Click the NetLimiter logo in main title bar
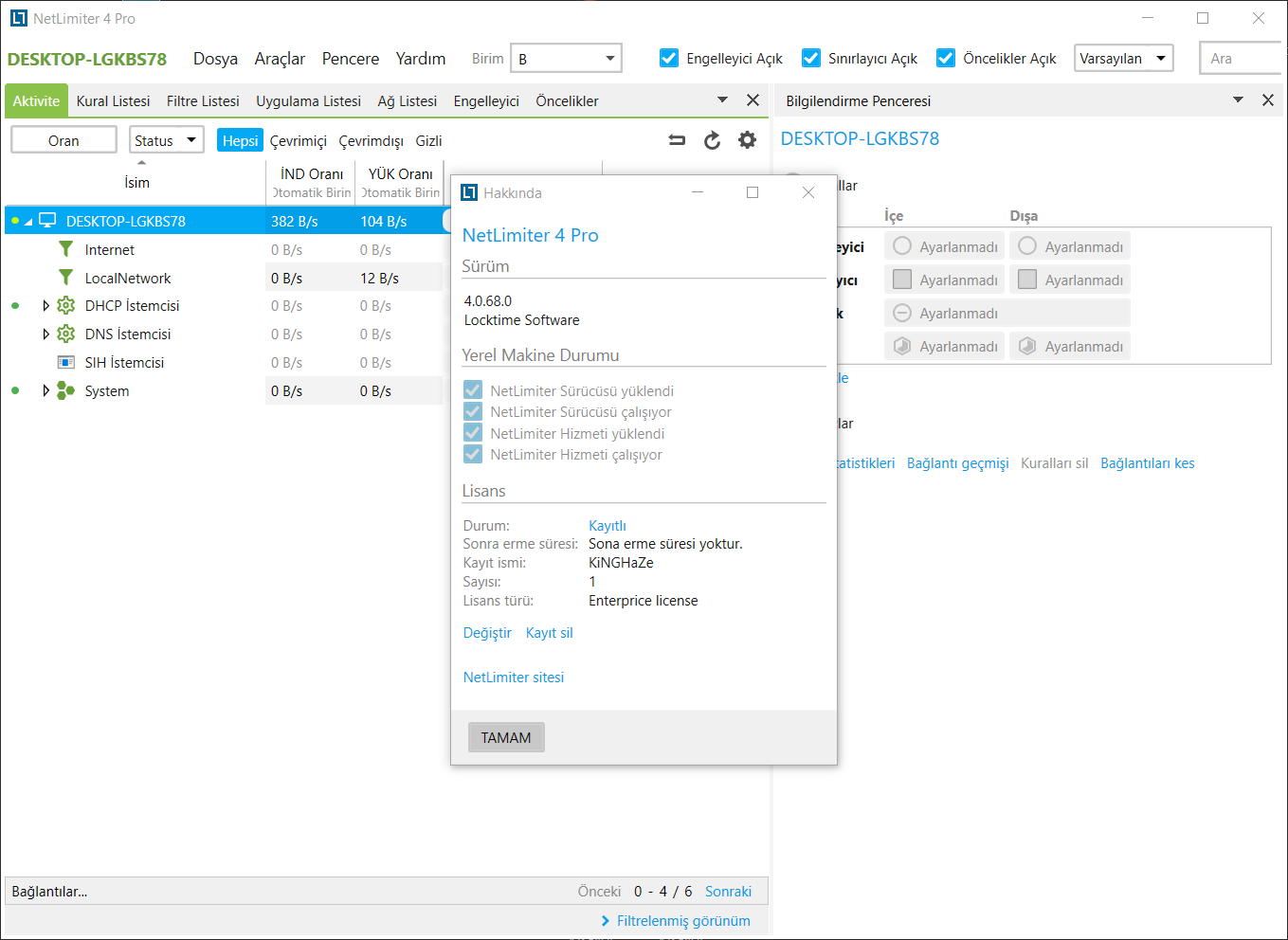The width and height of the screenshot is (1288, 940). point(18,18)
